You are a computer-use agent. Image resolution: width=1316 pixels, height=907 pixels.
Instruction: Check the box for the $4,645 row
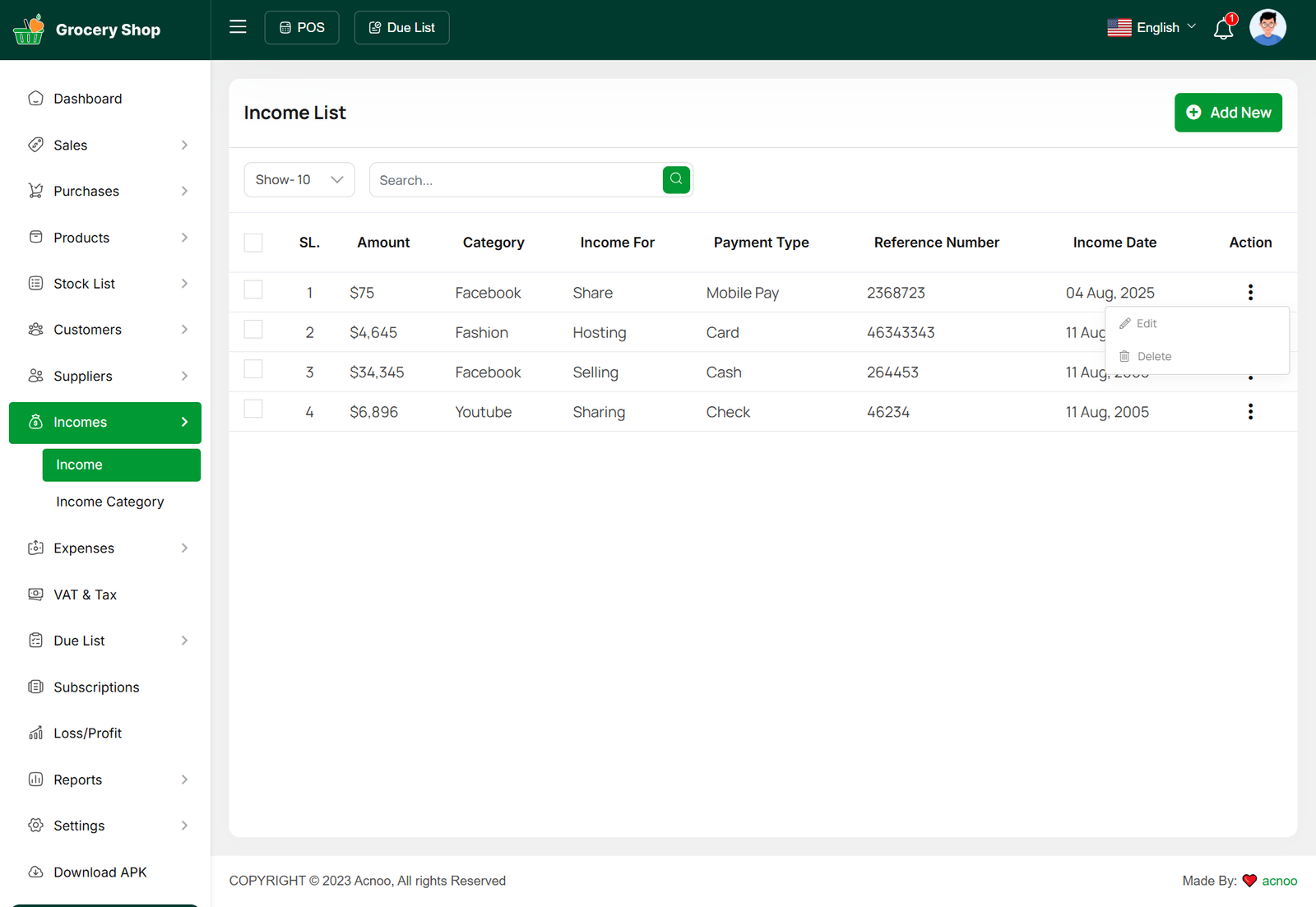coord(253,330)
